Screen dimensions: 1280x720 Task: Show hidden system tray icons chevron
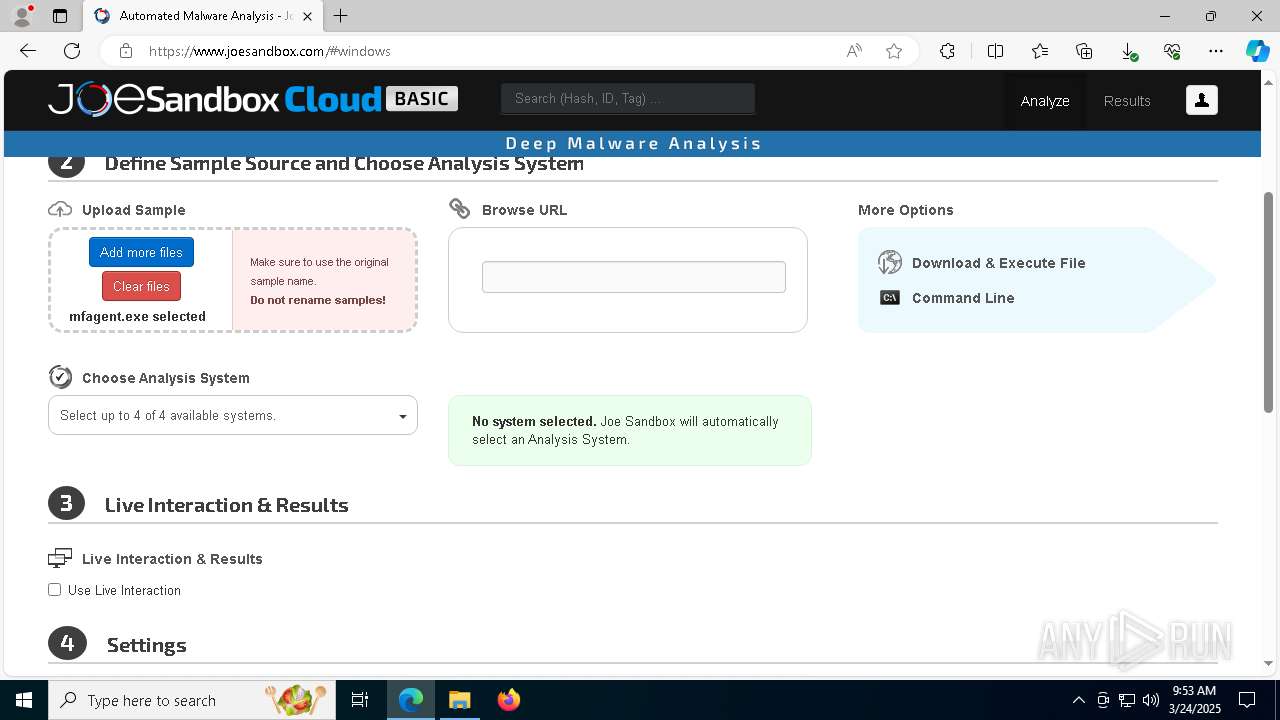tap(1078, 700)
